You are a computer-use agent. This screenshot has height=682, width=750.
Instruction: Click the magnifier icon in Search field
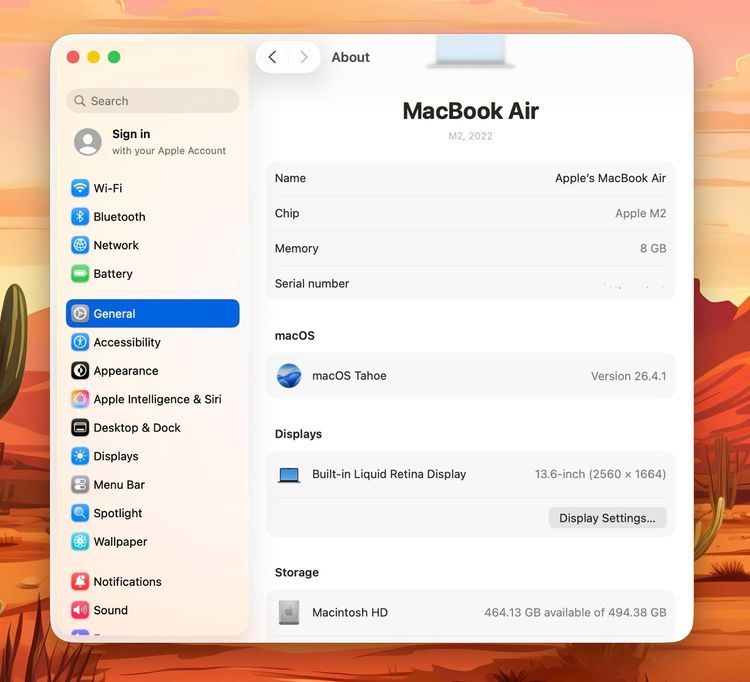[80, 101]
